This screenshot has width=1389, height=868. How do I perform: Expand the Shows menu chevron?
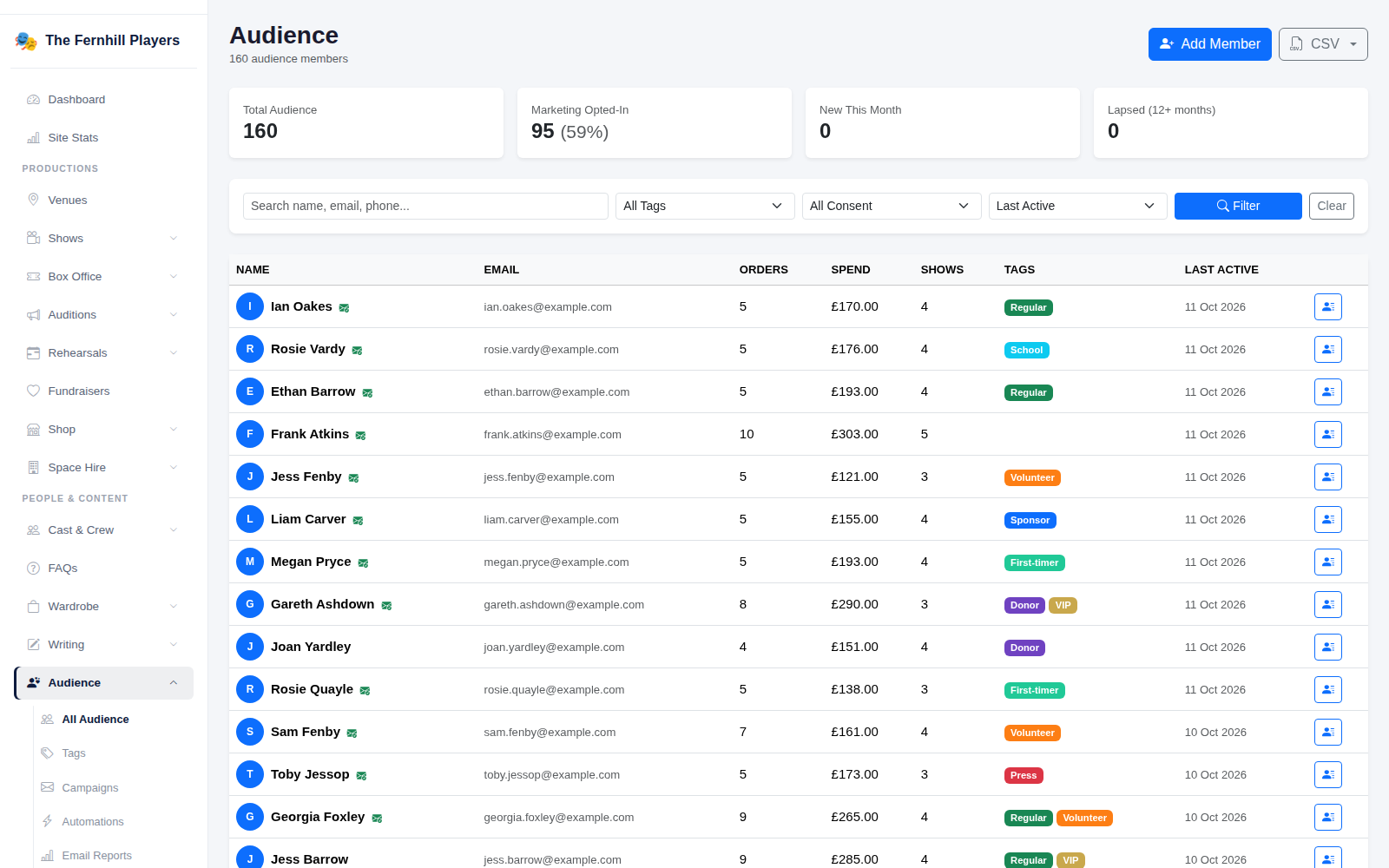174,239
